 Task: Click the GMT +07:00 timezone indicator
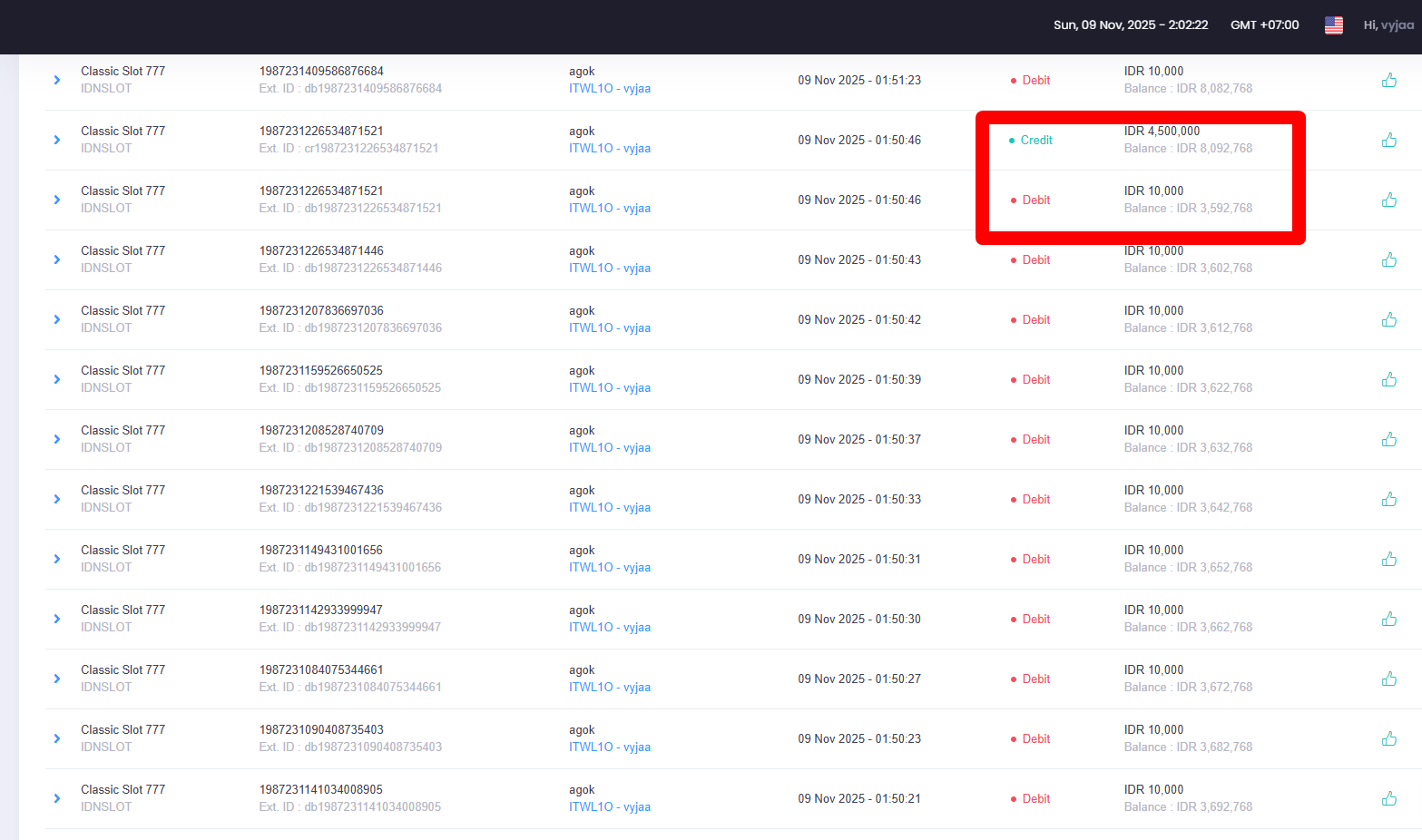(1264, 25)
